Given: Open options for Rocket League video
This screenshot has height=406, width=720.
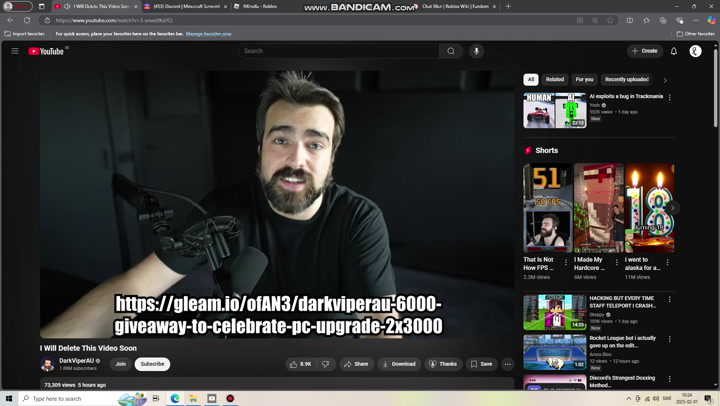Looking at the screenshot, I should tap(669, 339).
